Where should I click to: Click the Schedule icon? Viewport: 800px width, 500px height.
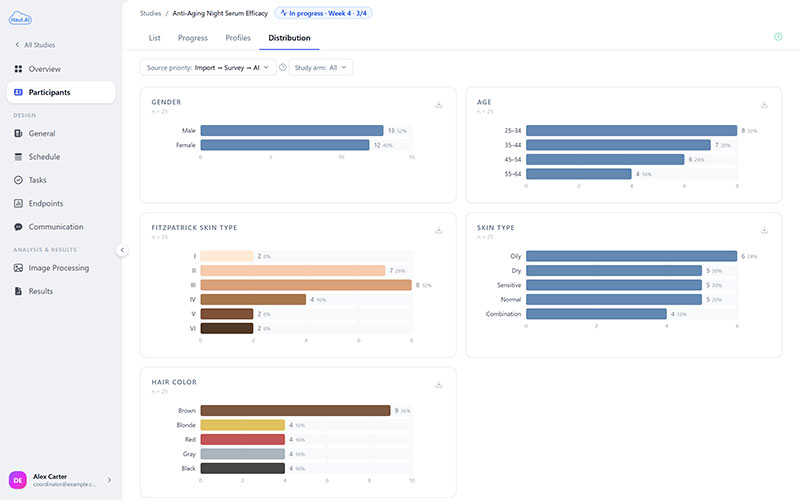point(18,157)
